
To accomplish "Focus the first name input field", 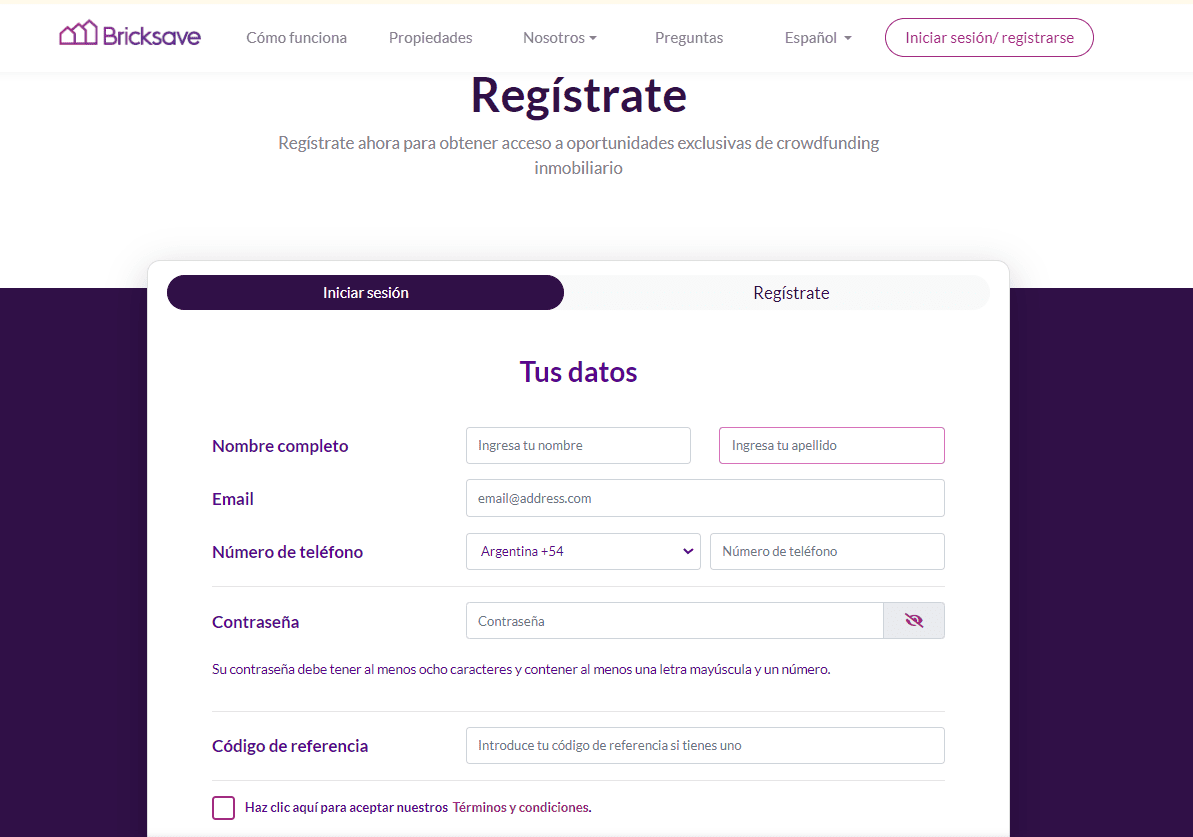I will click(578, 446).
